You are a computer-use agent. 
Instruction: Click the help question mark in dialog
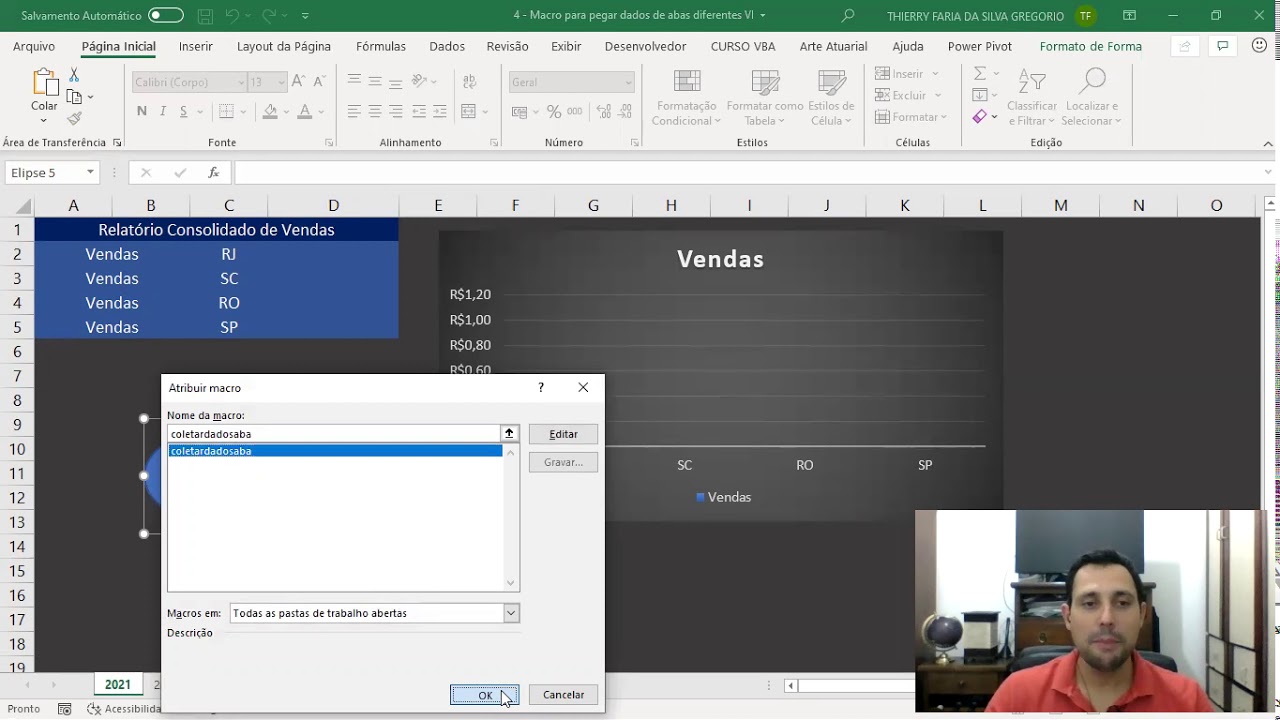click(x=541, y=388)
